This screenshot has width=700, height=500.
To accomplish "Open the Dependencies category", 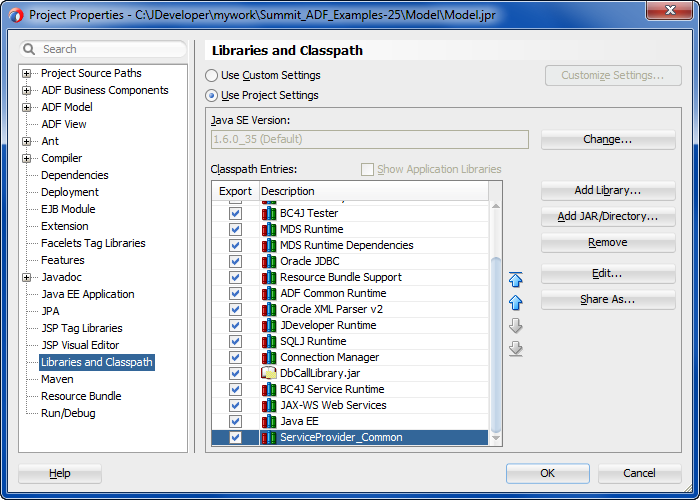I will click(75, 175).
